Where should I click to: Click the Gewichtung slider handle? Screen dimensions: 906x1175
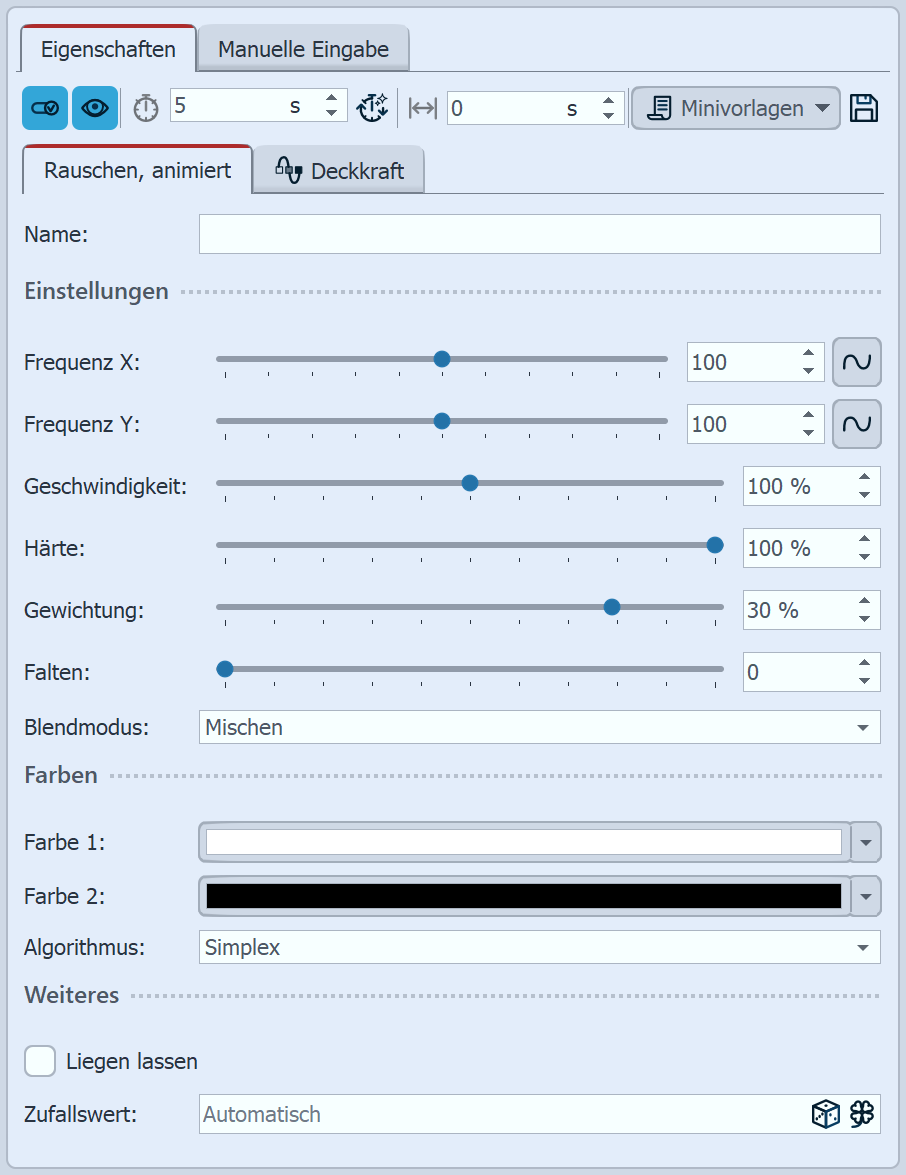point(611,607)
